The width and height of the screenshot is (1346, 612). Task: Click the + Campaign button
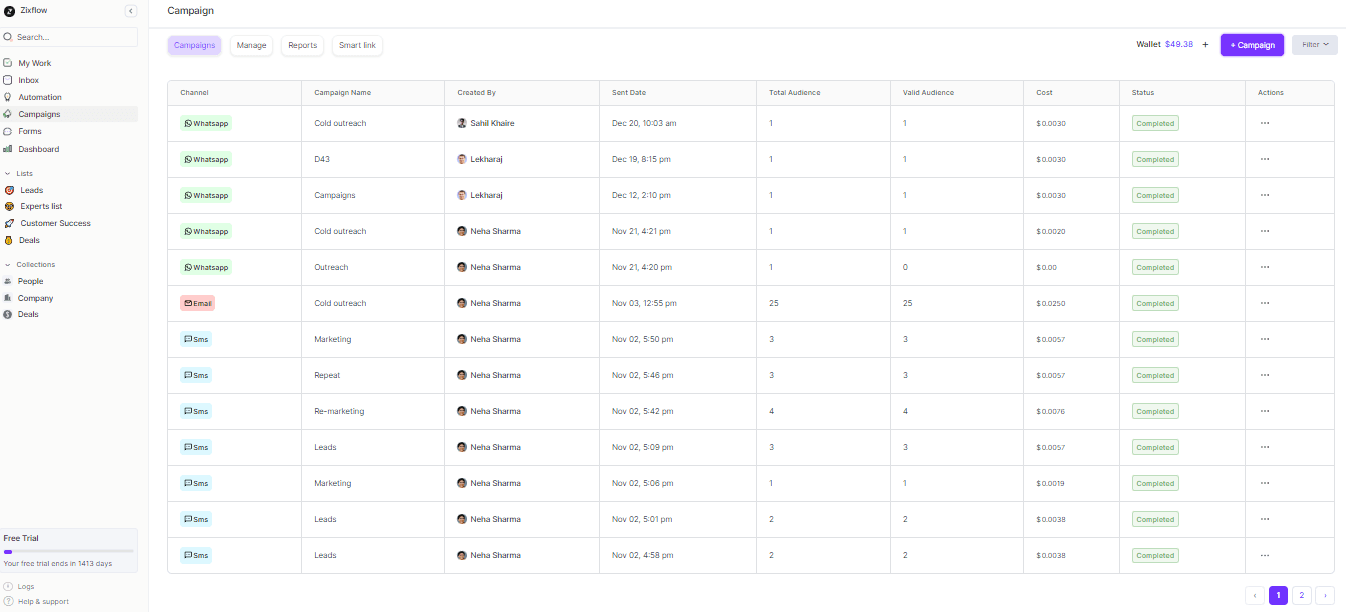click(x=1252, y=45)
